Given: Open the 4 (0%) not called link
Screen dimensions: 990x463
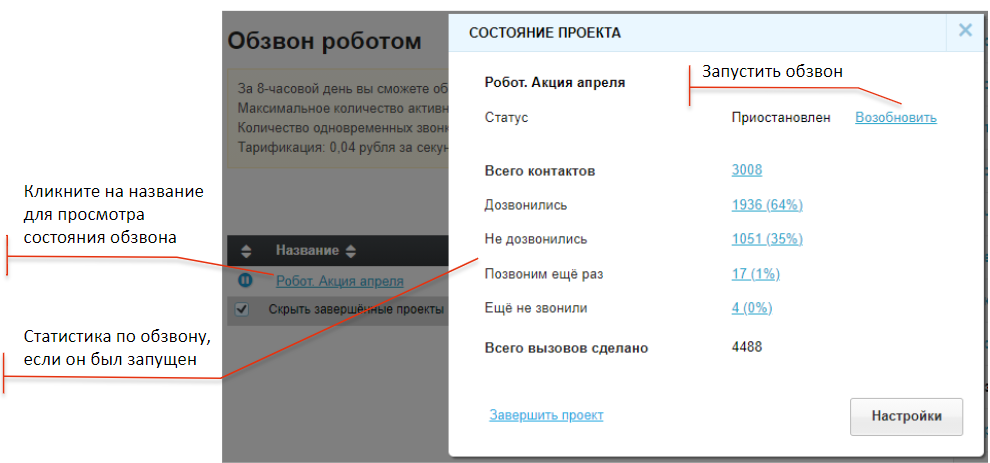Looking at the screenshot, I should coord(752,309).
